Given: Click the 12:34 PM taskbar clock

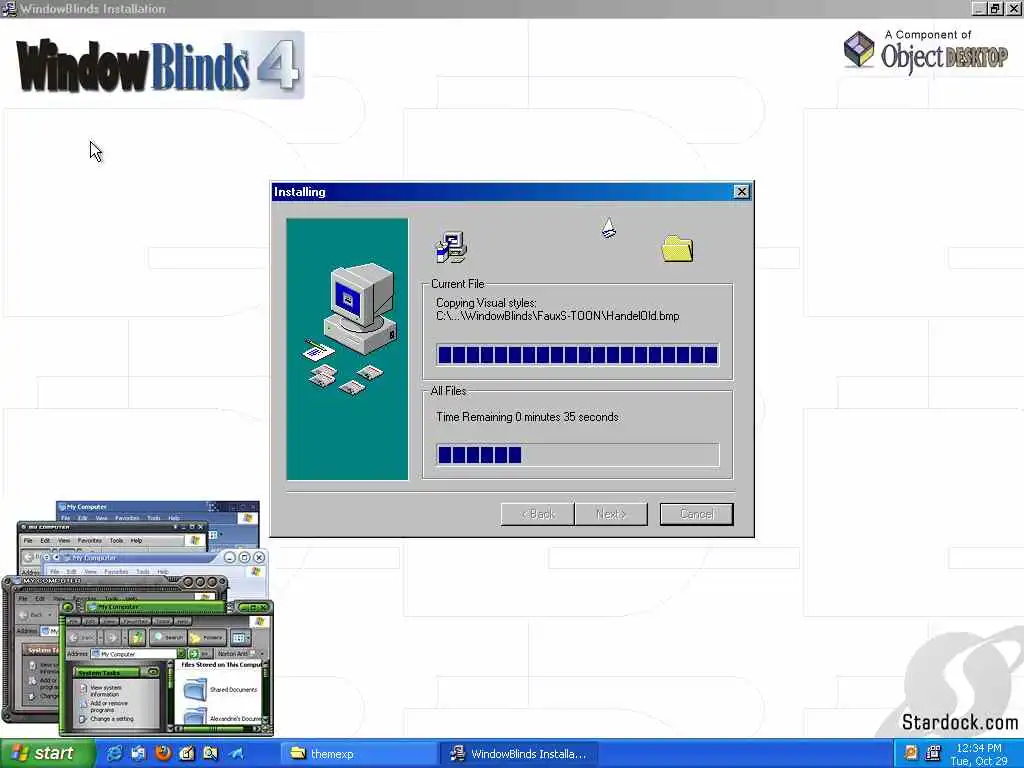Looking at the screenshot, I should click(x=978, y=748).
